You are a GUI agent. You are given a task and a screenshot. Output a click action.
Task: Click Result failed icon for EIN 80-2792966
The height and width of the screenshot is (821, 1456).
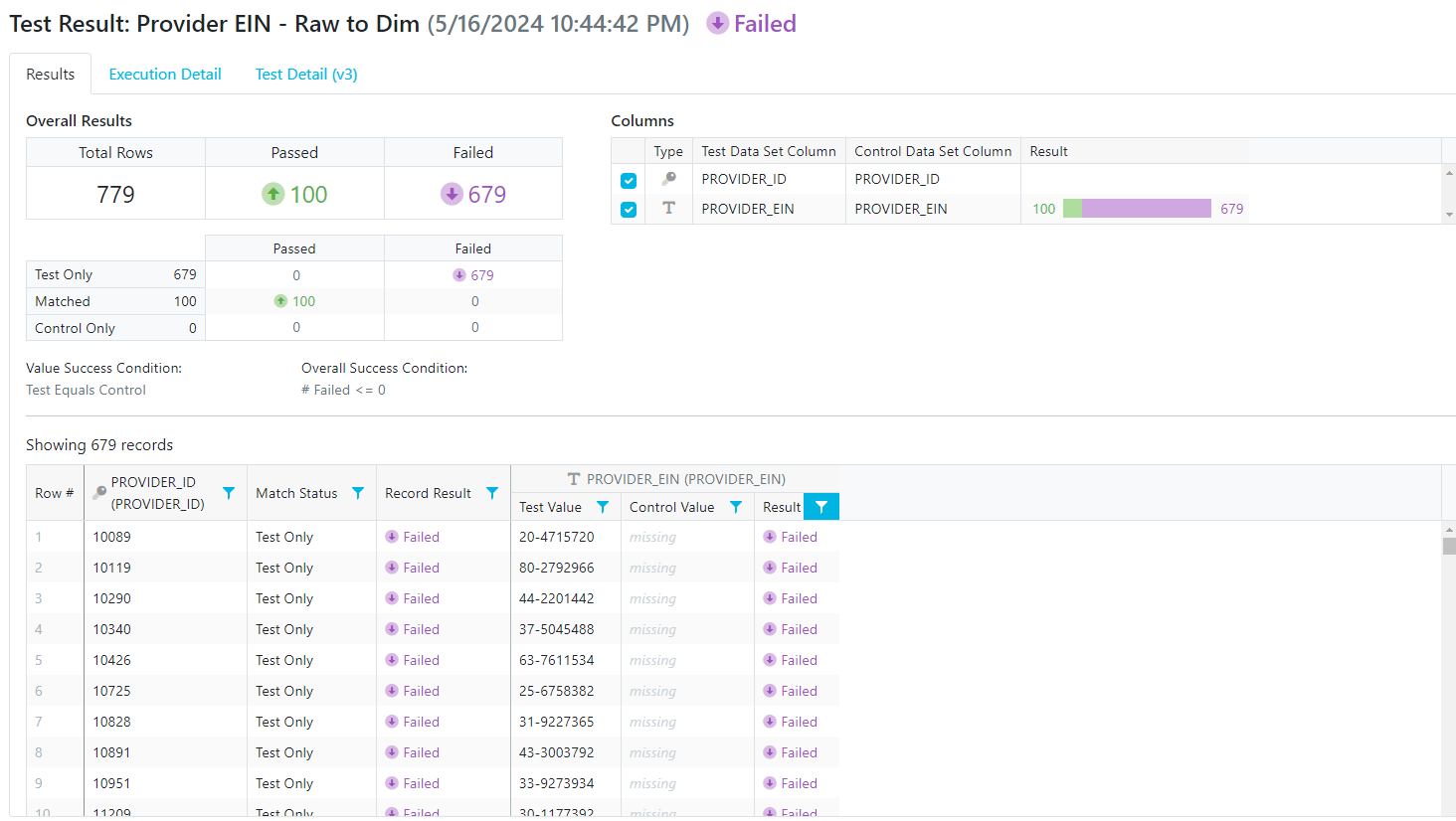(x=770, y=568)
